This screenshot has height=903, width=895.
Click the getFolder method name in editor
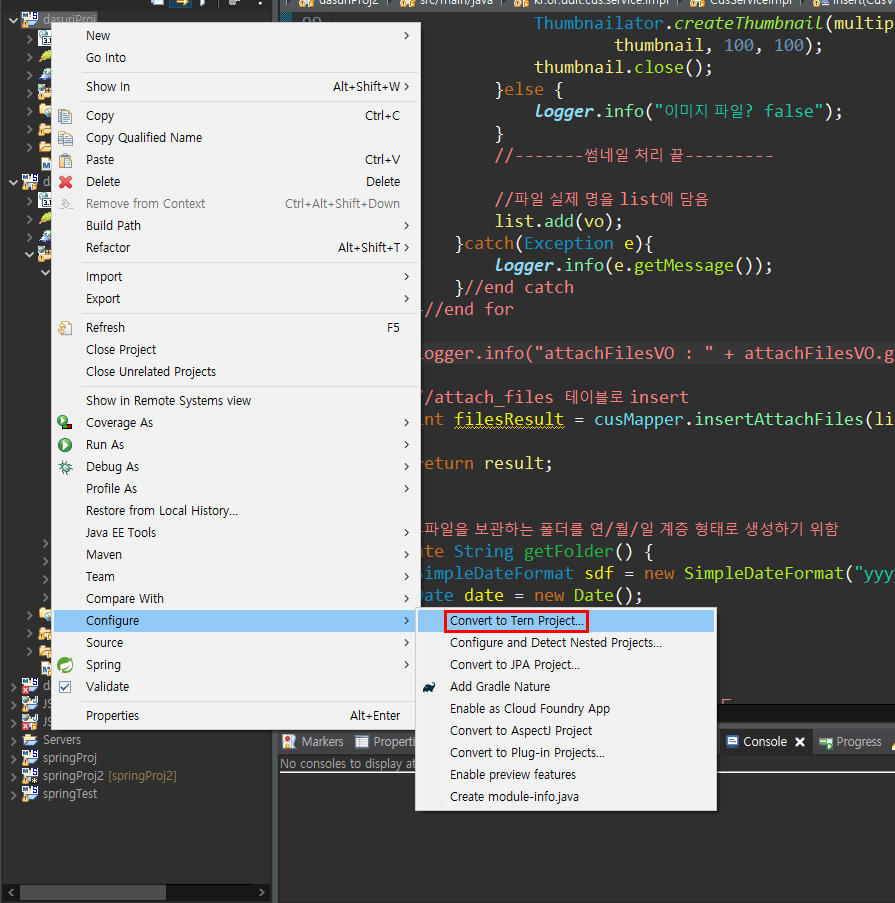tap(568, 551)
